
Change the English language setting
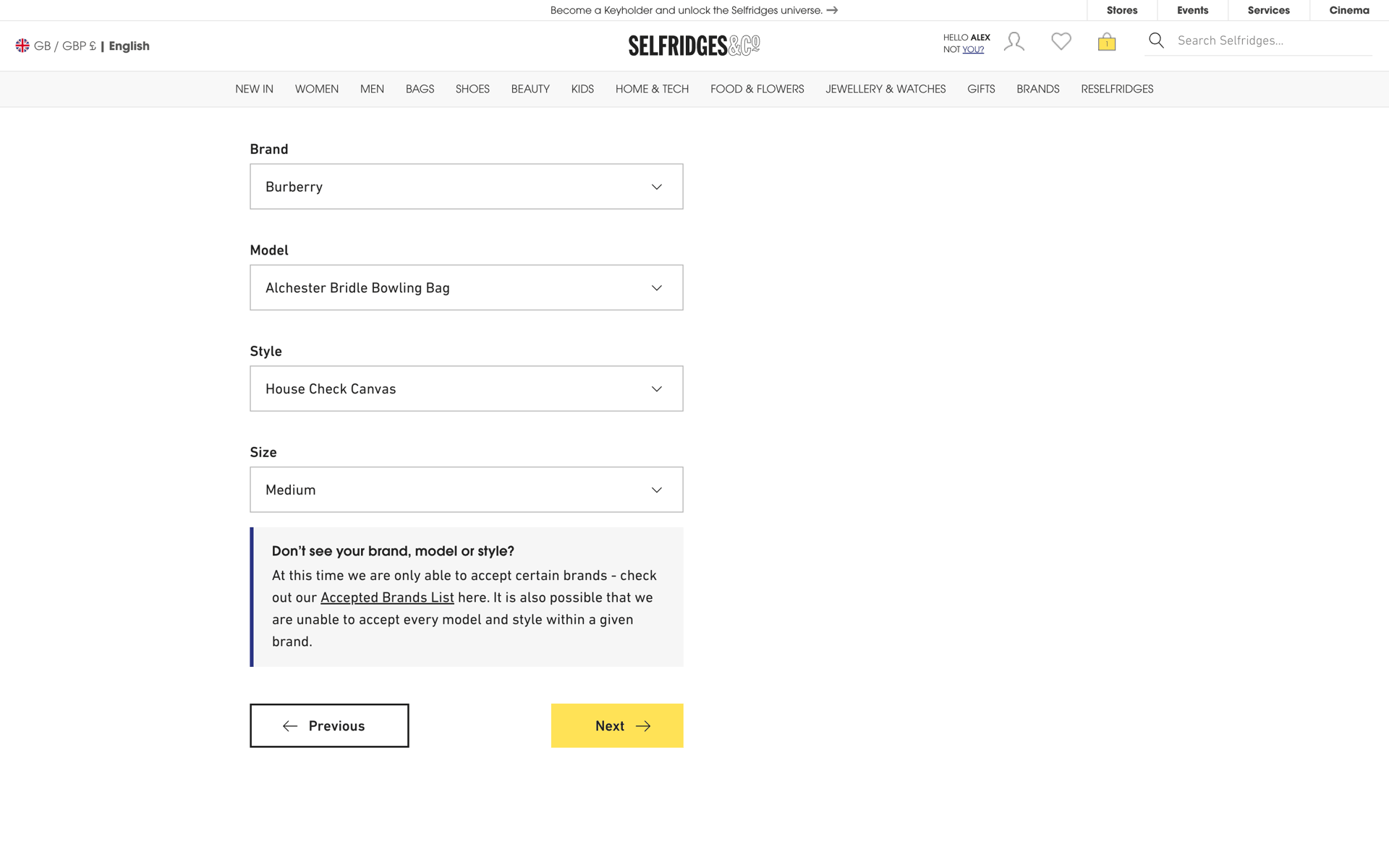(x=129, y=46)
